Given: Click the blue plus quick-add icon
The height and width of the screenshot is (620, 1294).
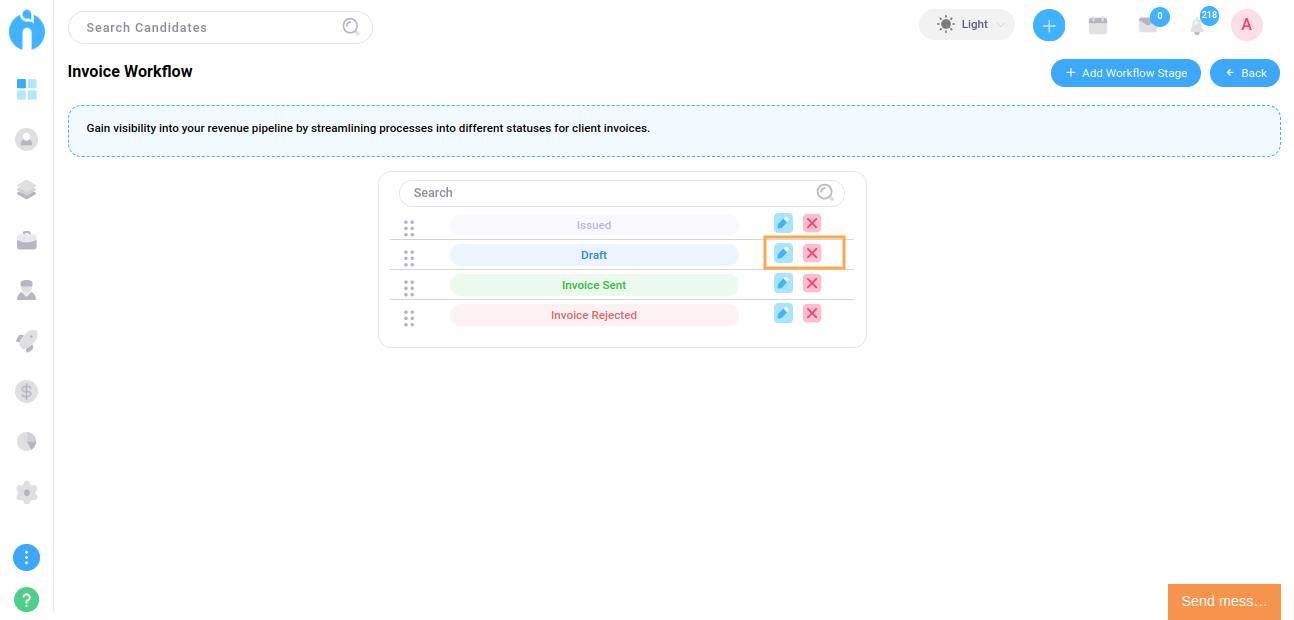Looking at the screenshot, I should pyautogui.click(x=1048, y=25).
